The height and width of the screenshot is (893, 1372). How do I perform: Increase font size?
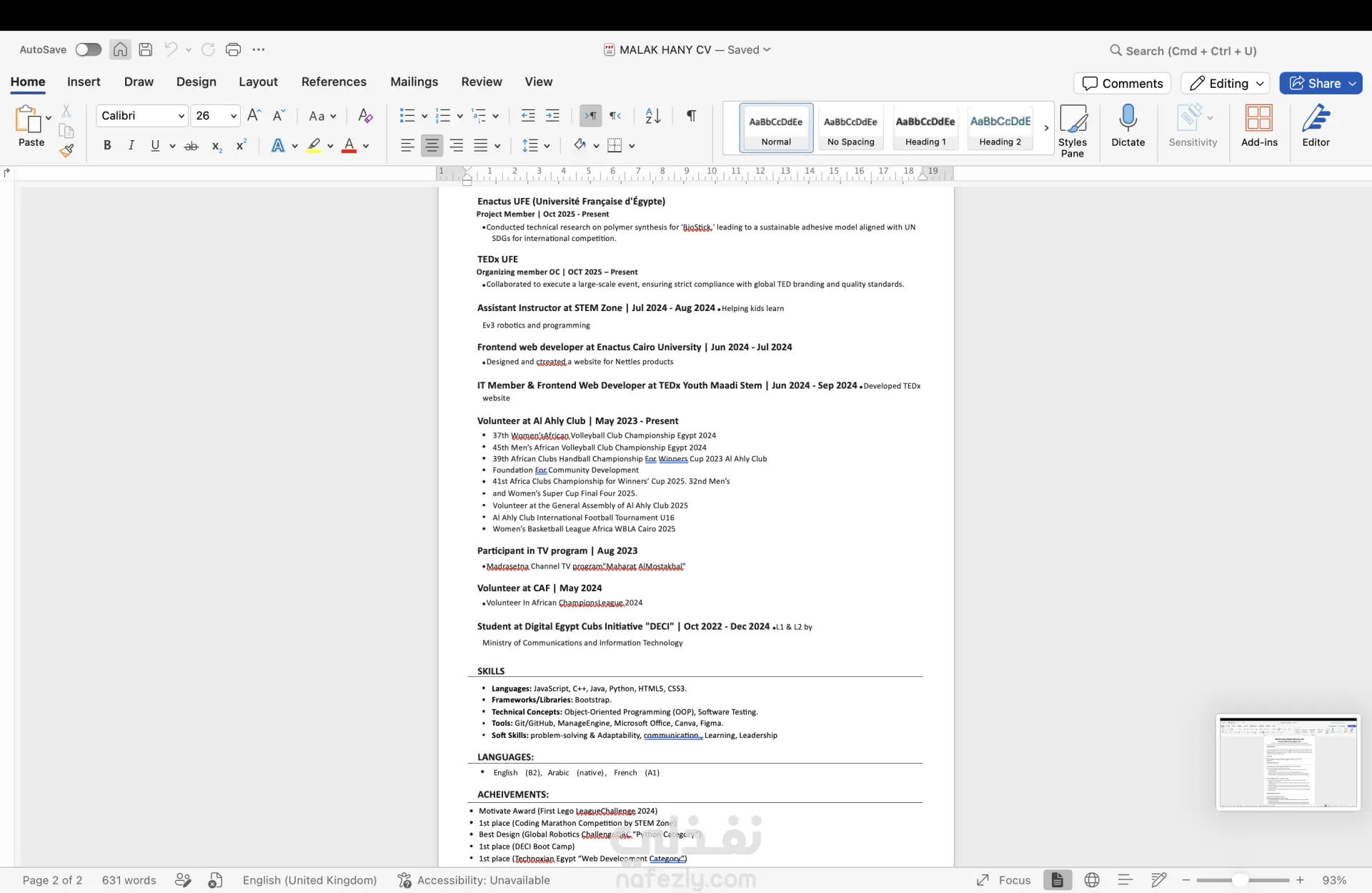pos(254,115)
